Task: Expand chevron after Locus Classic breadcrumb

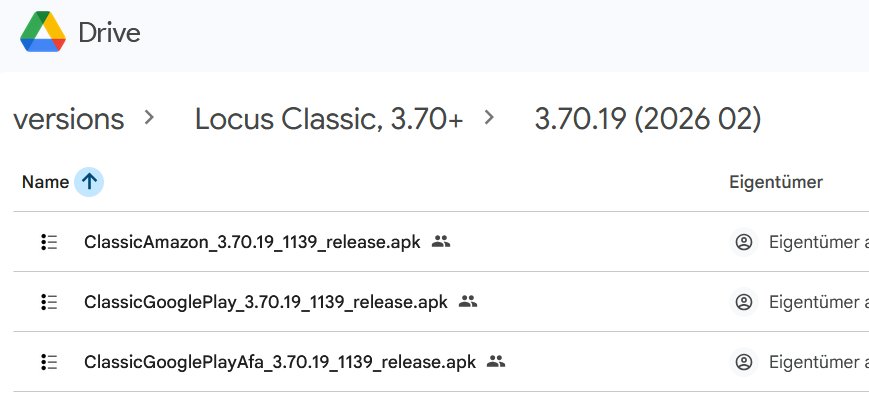Action: coord(489,118)
